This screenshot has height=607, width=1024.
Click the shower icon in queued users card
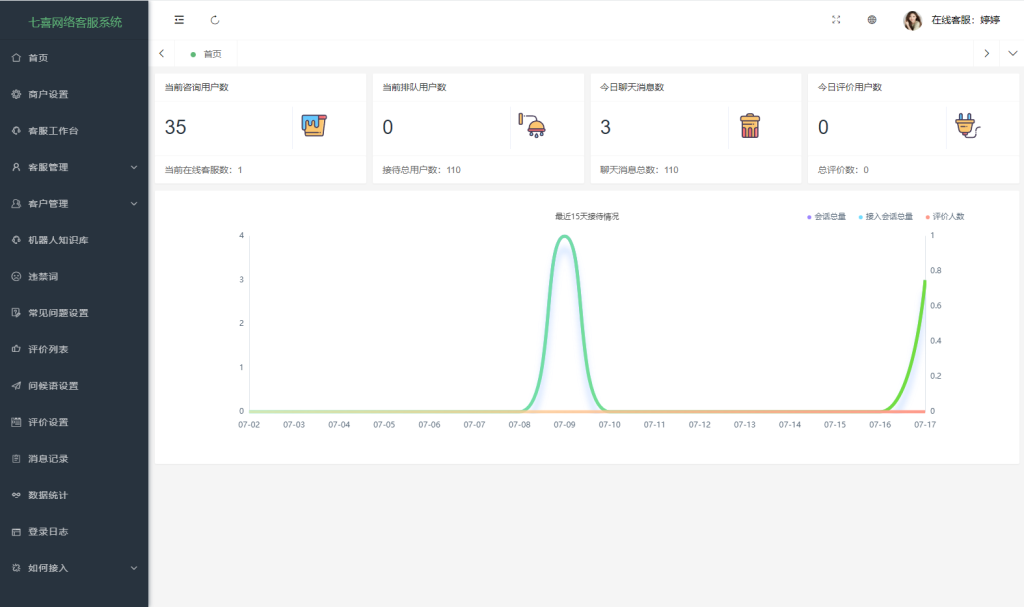pos(532,126)
